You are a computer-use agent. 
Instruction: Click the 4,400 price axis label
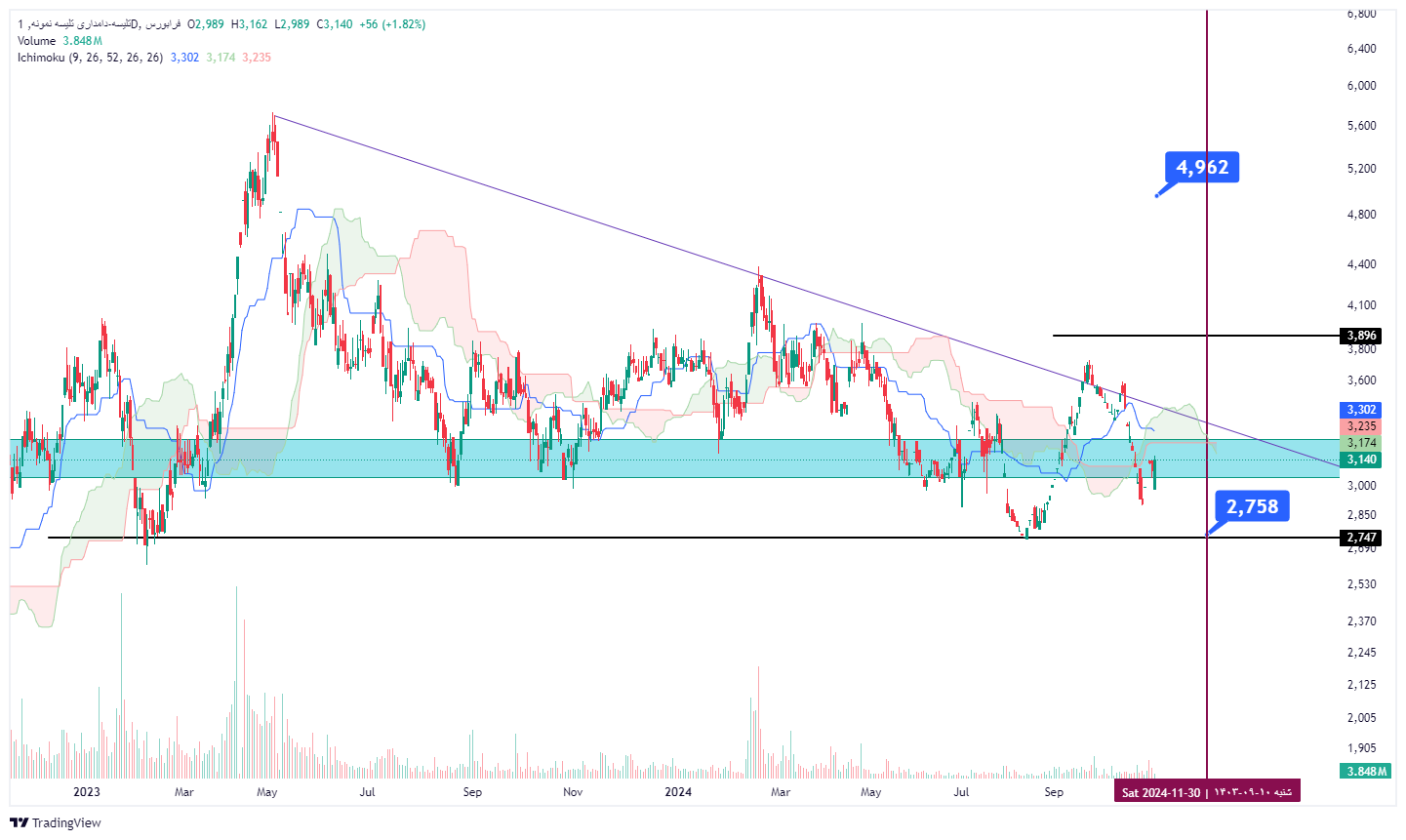coord(1361,264)
